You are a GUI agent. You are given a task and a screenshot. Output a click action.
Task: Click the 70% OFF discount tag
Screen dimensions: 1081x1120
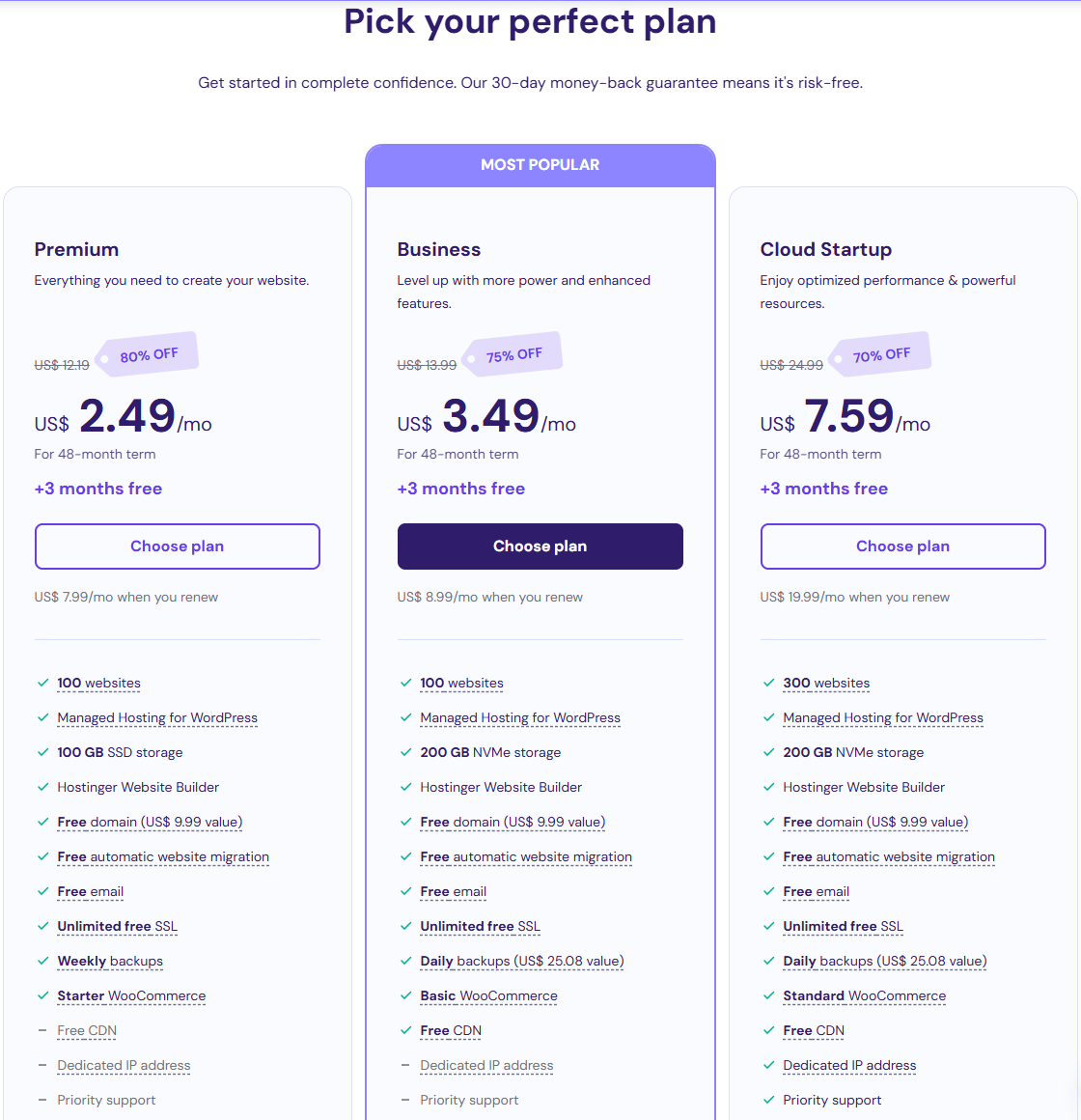(880, 354)
